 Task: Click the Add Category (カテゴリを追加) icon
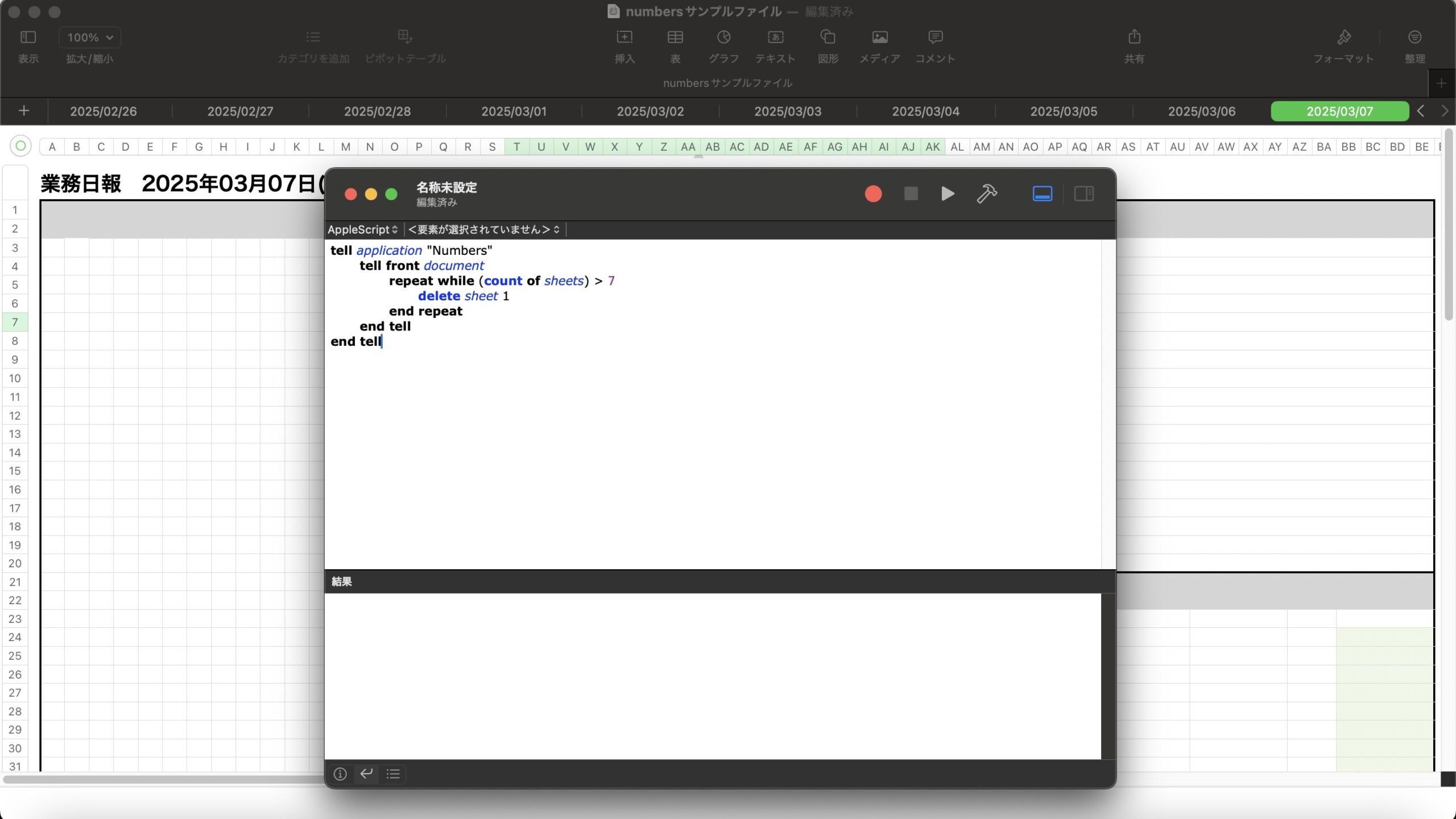(x=313, y=38)
